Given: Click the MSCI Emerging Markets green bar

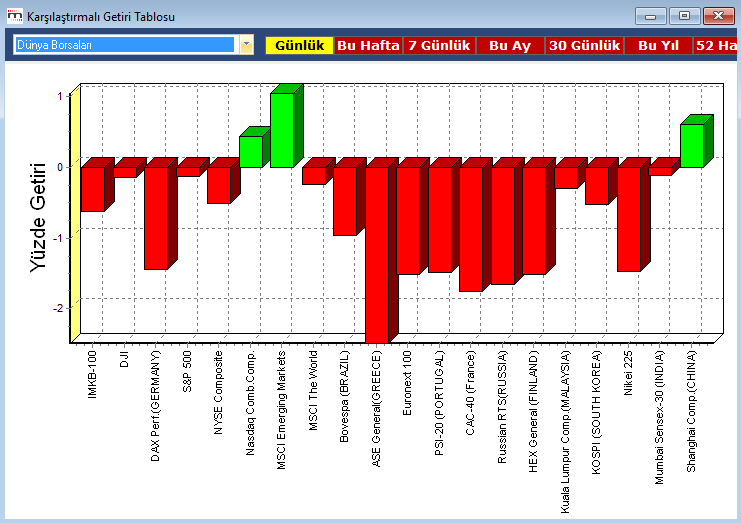Looking at the screenshot, I should click(x=282, y=130).
